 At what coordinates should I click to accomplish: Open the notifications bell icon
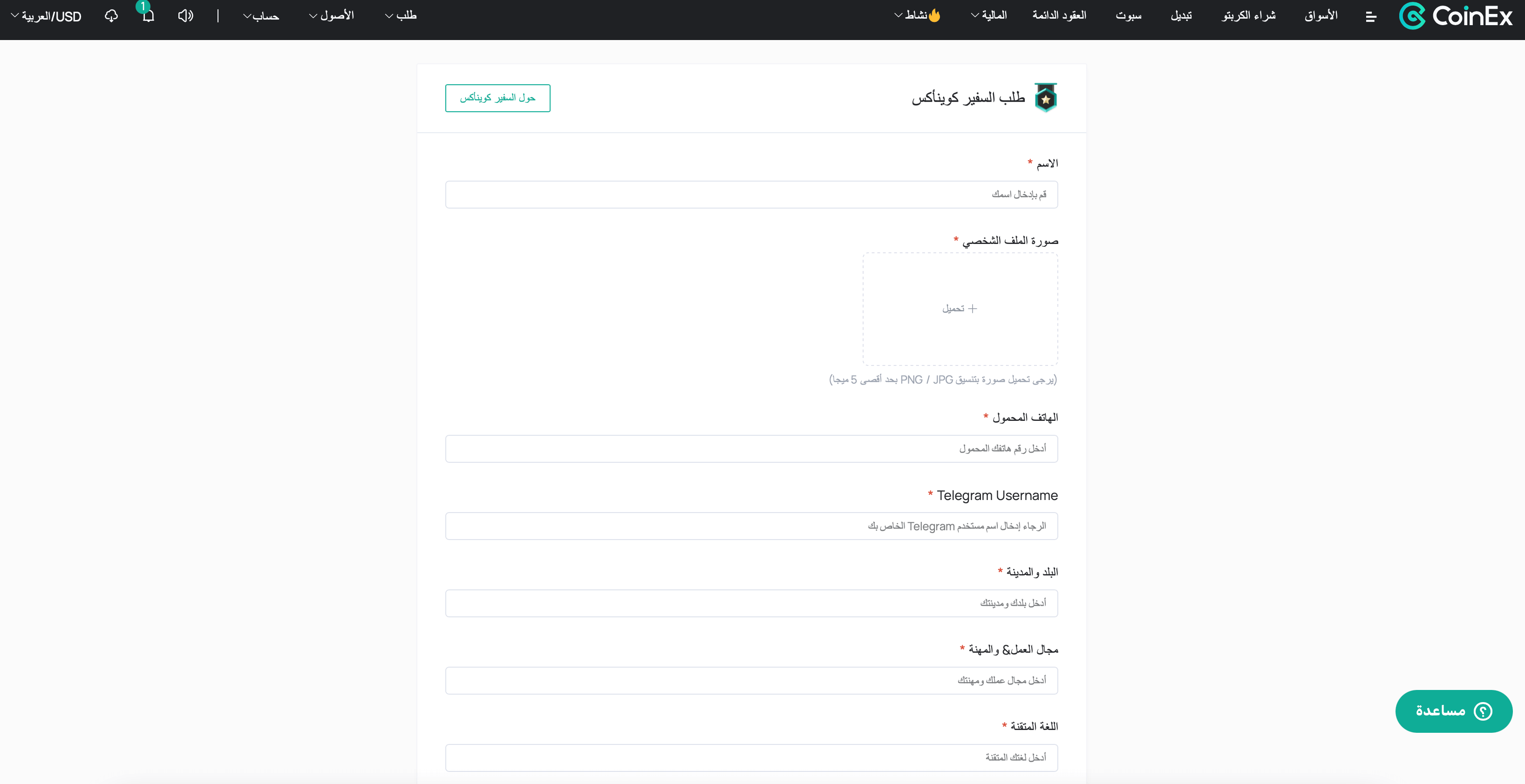148,16
